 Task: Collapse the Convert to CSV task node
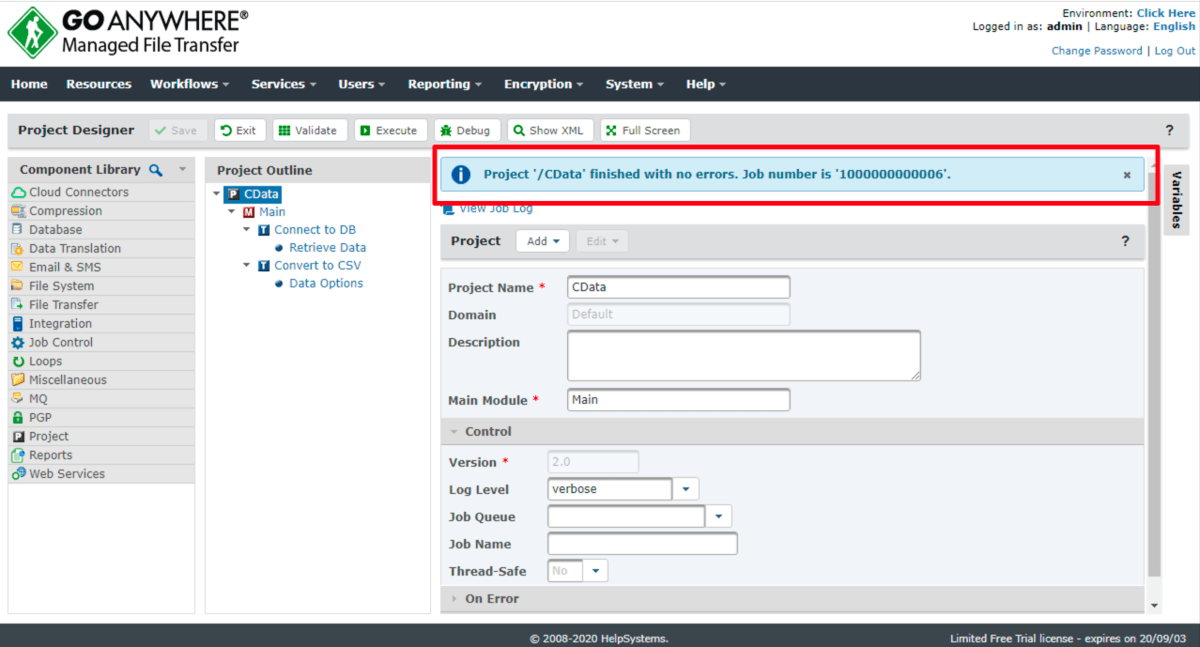[x=247, y=266]
